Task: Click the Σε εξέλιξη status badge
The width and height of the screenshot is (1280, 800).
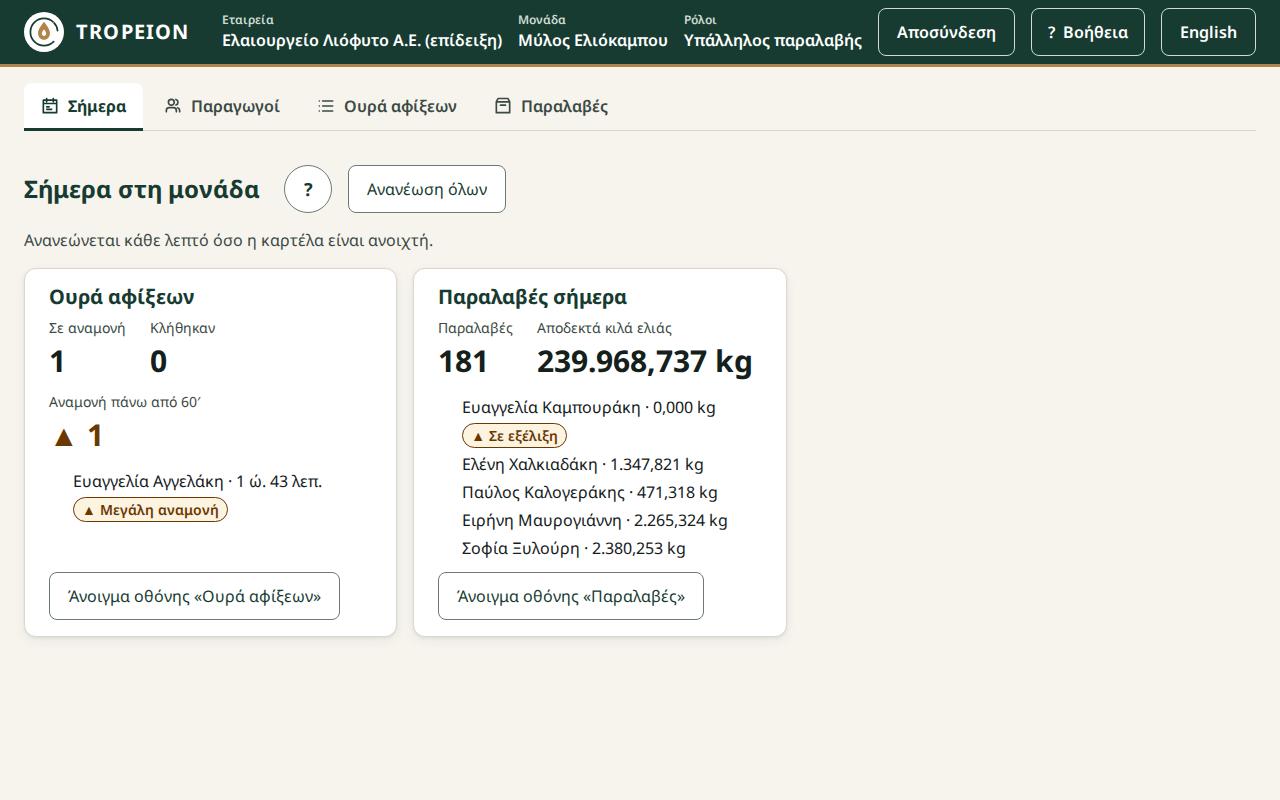Action: pos(515,436)
